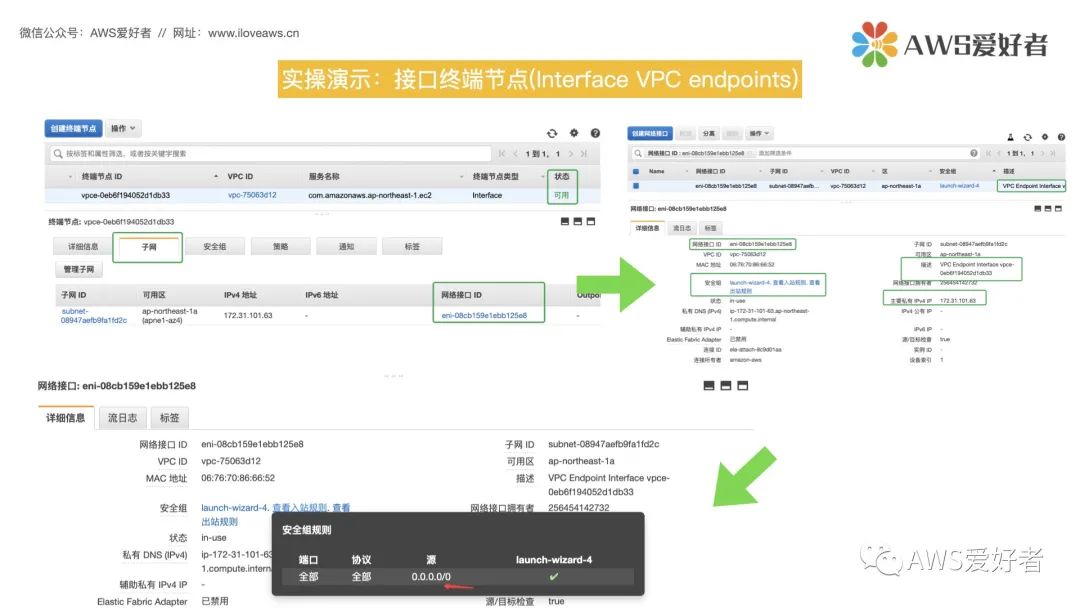This screenshot has width=1080, height=608.
Task: Click the 管理子网 button
Action: [x=79, y=269]
